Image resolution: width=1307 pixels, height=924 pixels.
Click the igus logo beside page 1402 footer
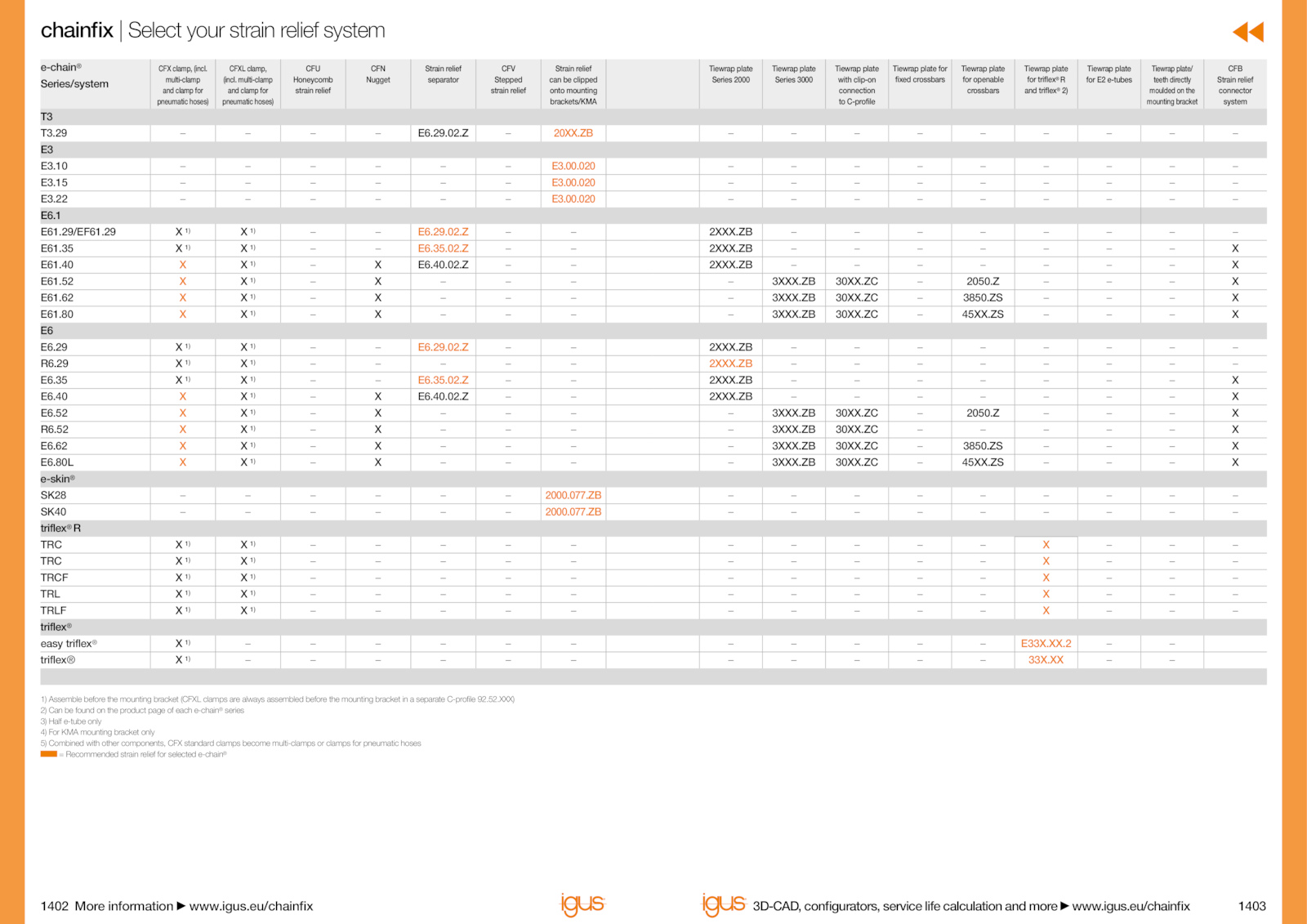582,904
